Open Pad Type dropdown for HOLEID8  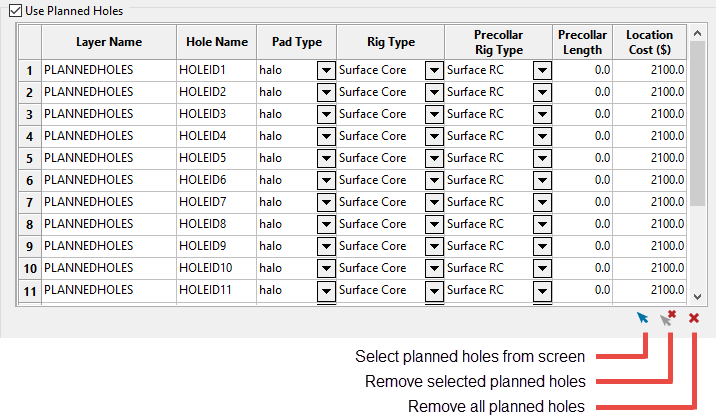click(x=326, y=224)
